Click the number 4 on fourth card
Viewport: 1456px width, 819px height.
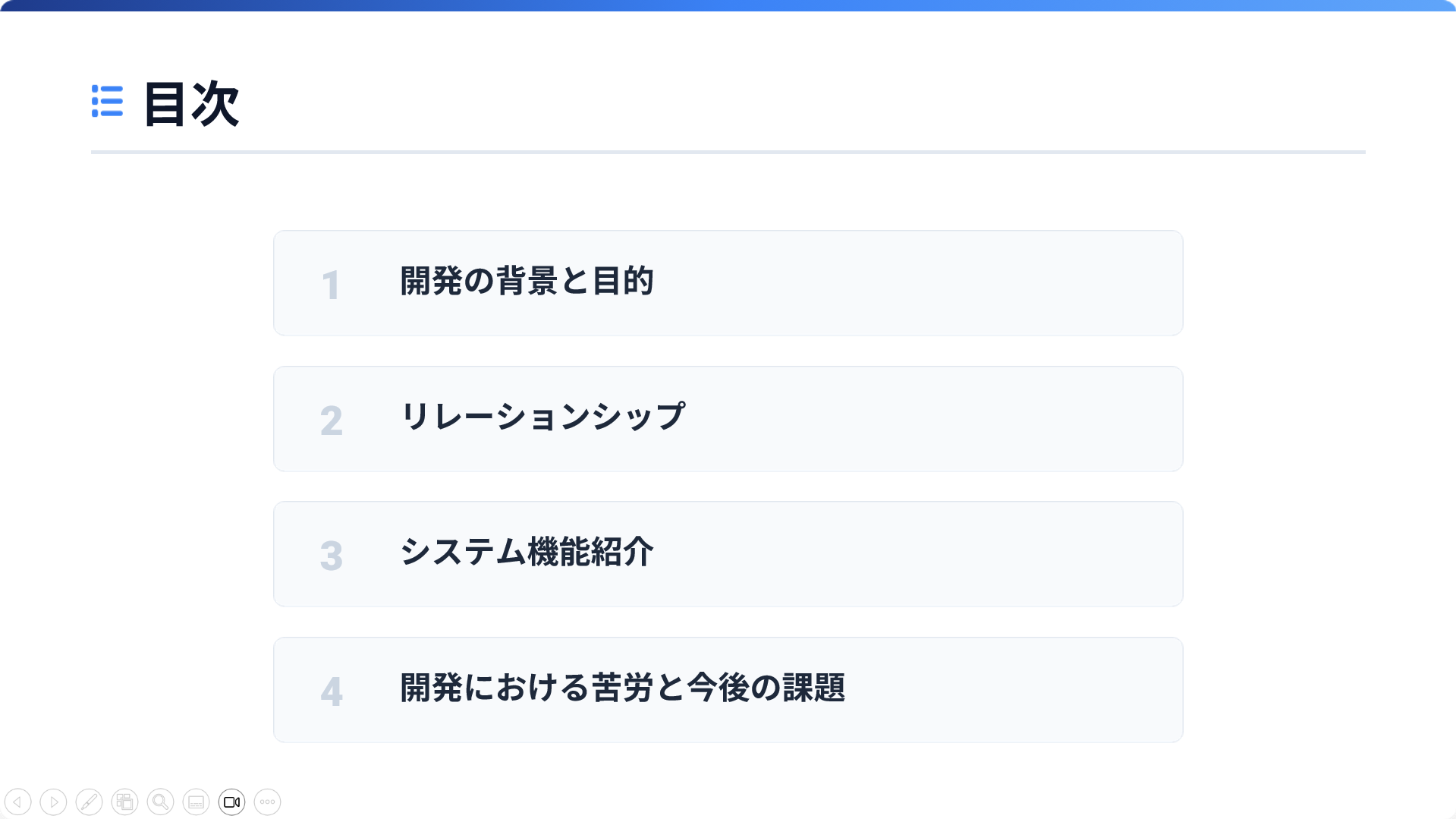tap(331, 691)
